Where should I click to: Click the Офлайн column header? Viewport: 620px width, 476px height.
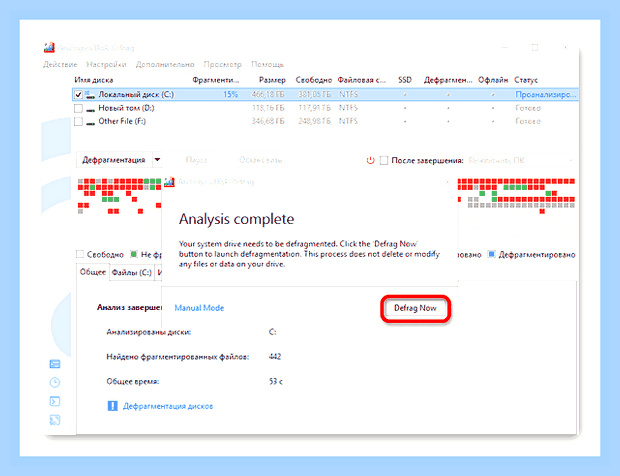(x=493, y=80)
